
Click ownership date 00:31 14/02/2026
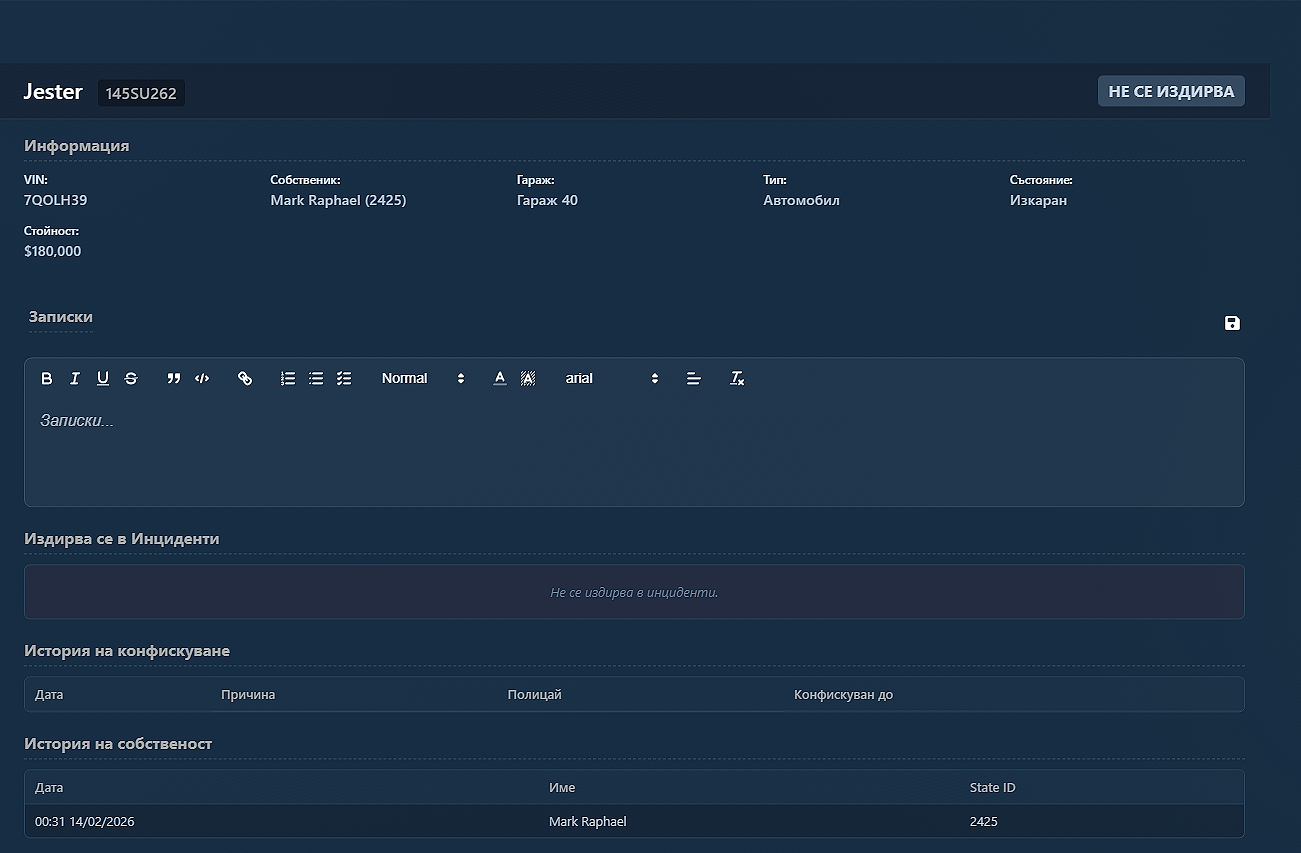tap(85, 821)
